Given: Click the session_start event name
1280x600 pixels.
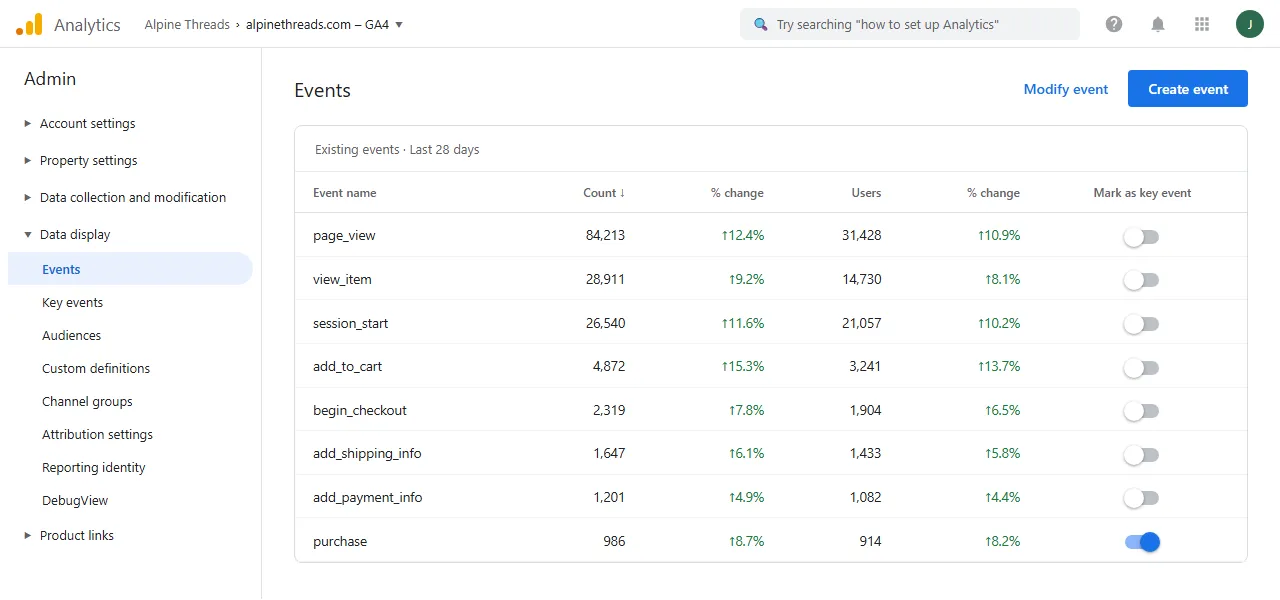Looking at the screenshot, I should (350, 323).
